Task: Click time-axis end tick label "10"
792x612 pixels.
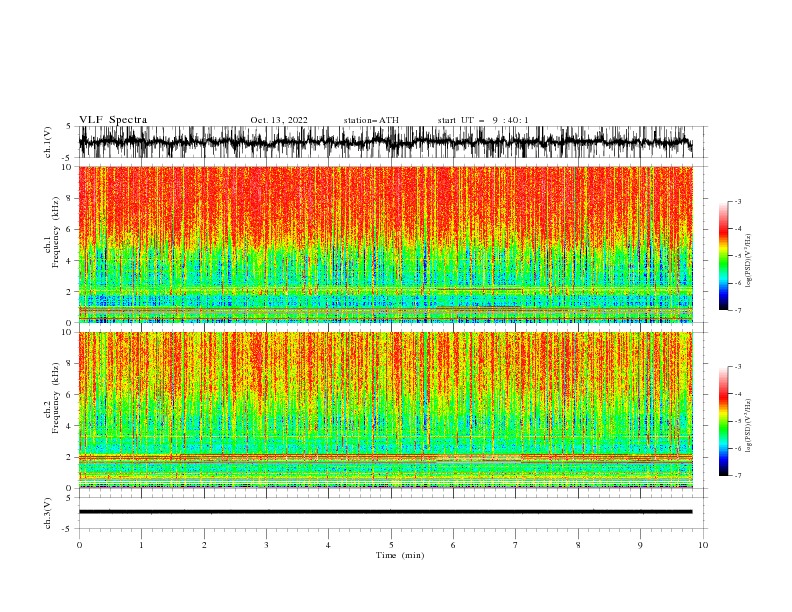Action: (x=703, y=545)
